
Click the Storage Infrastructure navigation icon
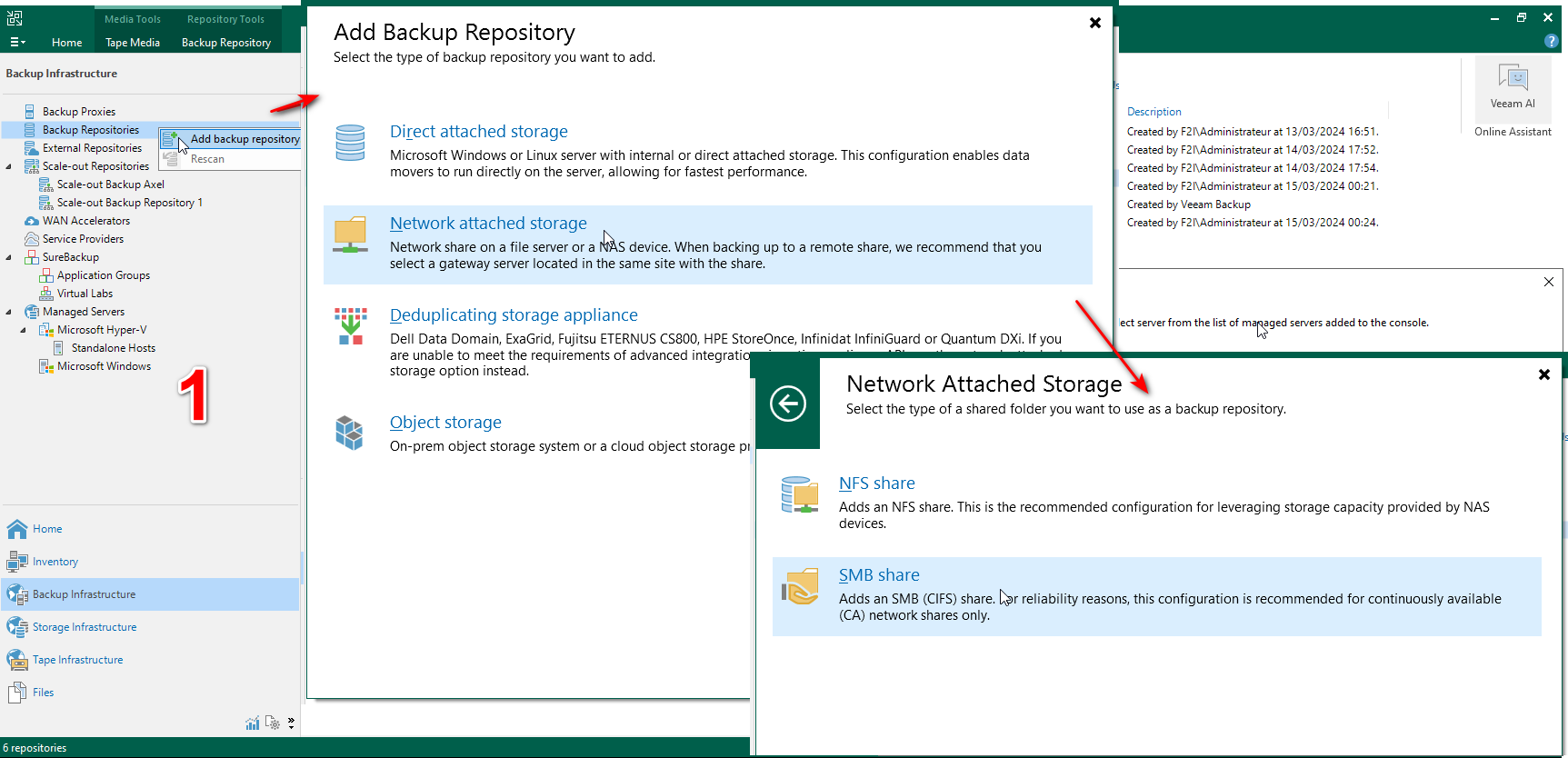point(17,627)
